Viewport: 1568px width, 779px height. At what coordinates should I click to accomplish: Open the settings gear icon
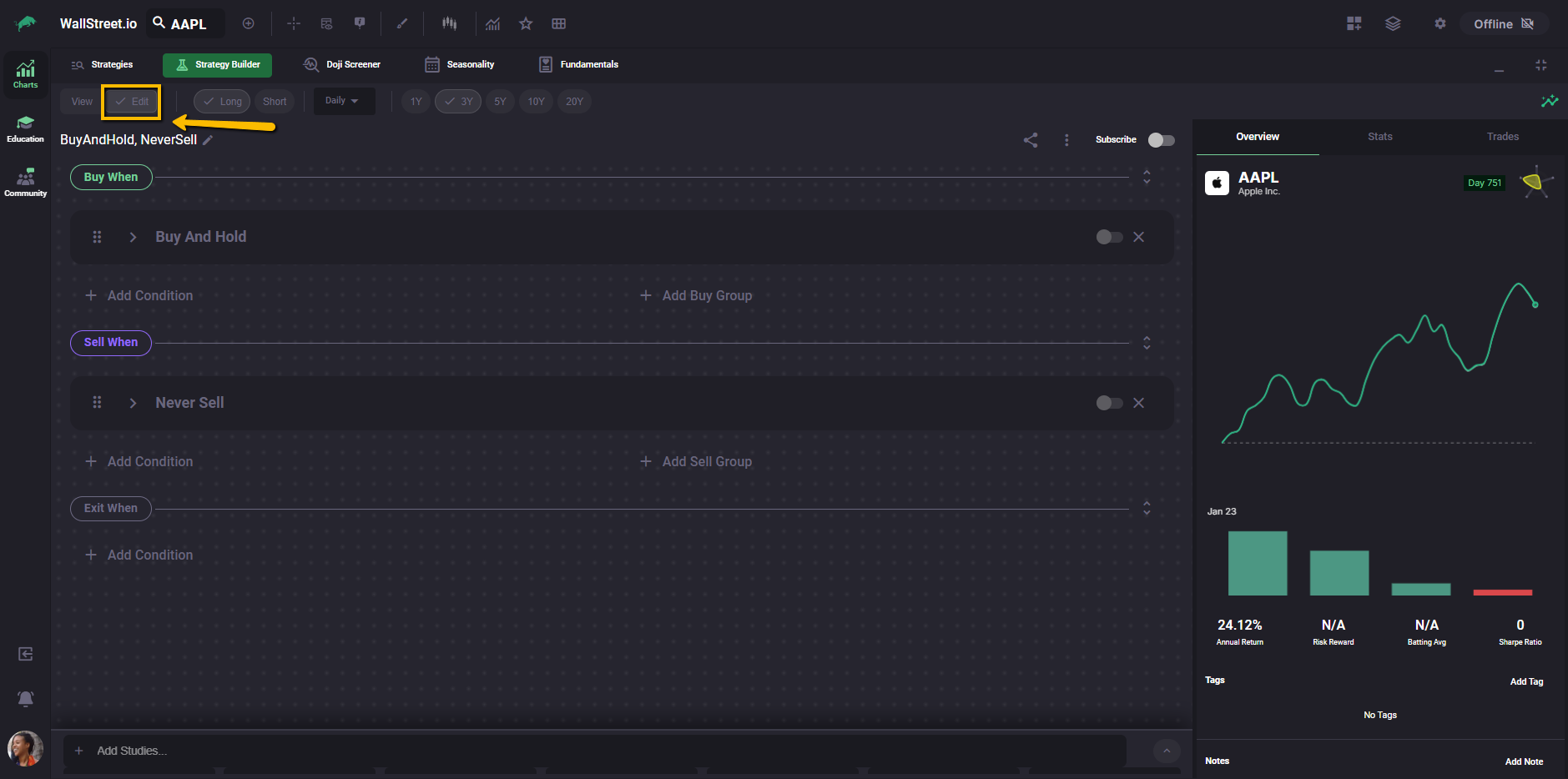(x=1439, y=24)
